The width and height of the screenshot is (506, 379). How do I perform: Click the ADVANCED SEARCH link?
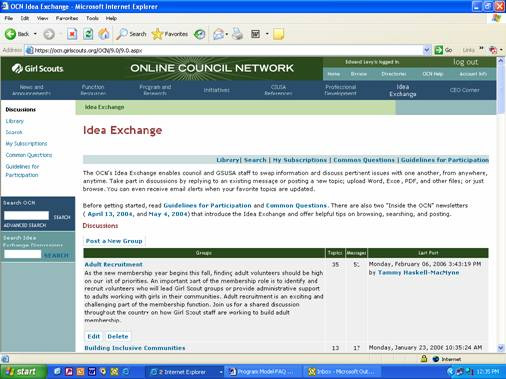pos(25,225)
